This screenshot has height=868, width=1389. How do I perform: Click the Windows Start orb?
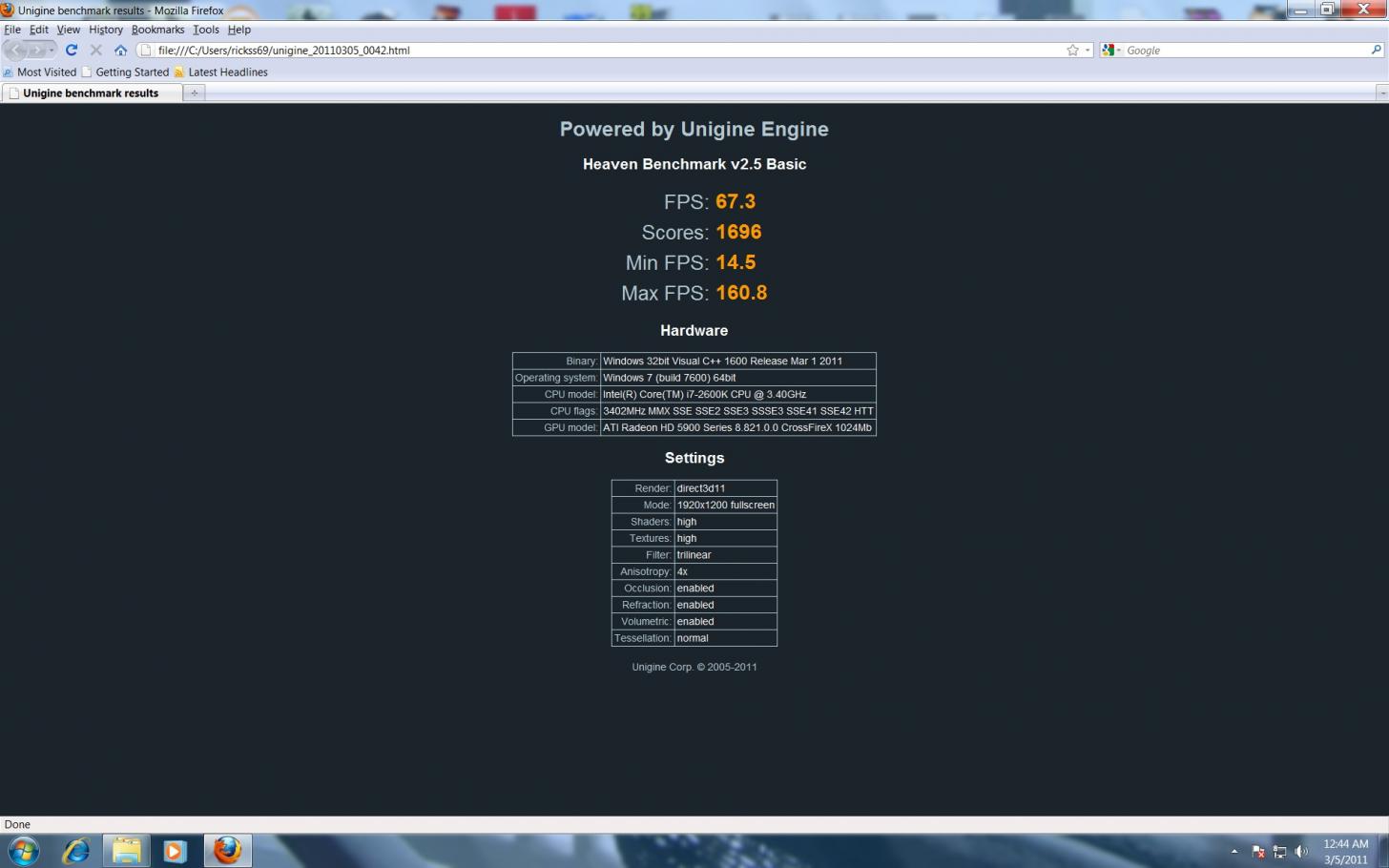point(23,850)
